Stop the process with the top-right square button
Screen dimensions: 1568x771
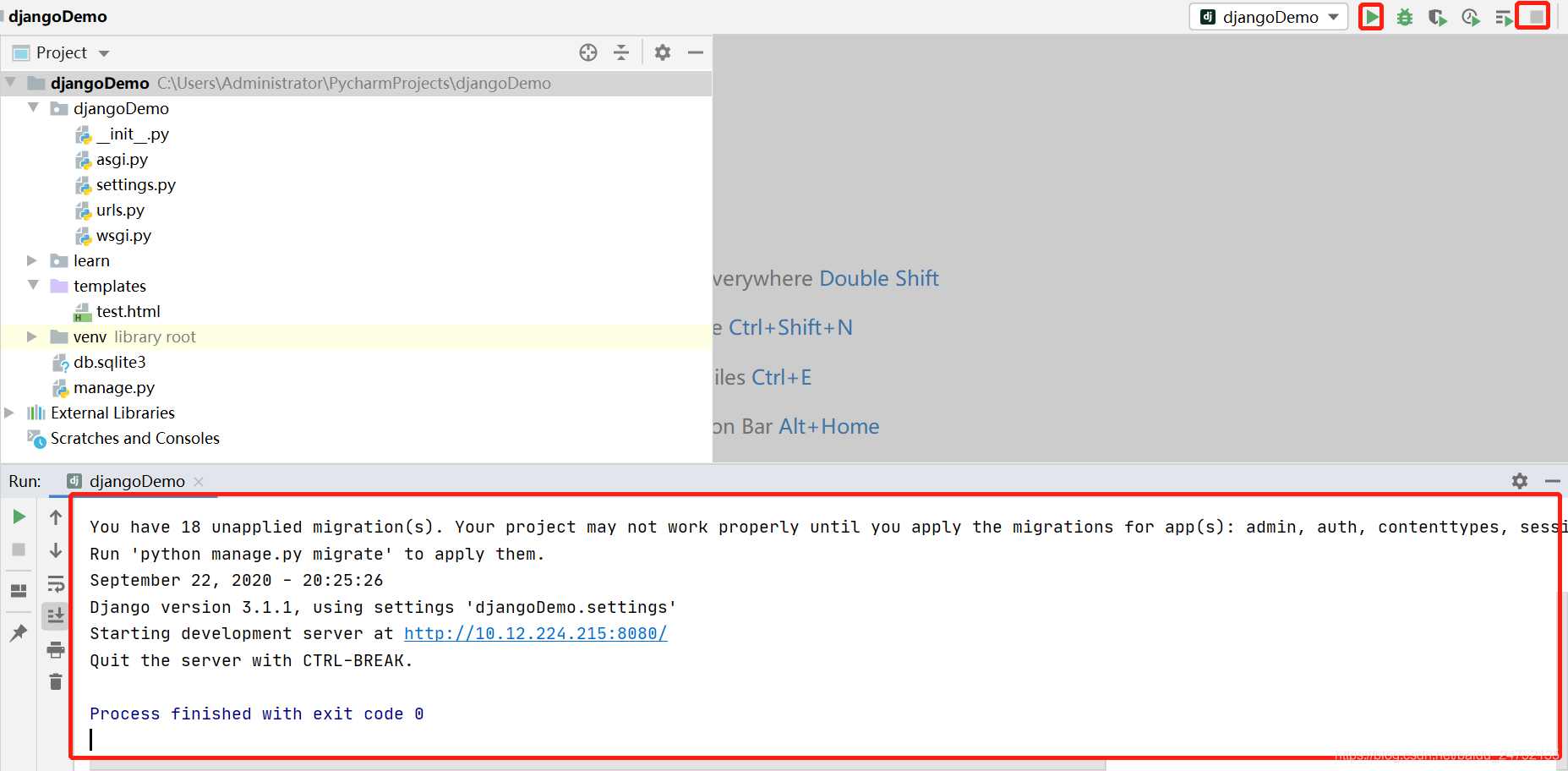pyautogui.click(x=1535, y=17)
